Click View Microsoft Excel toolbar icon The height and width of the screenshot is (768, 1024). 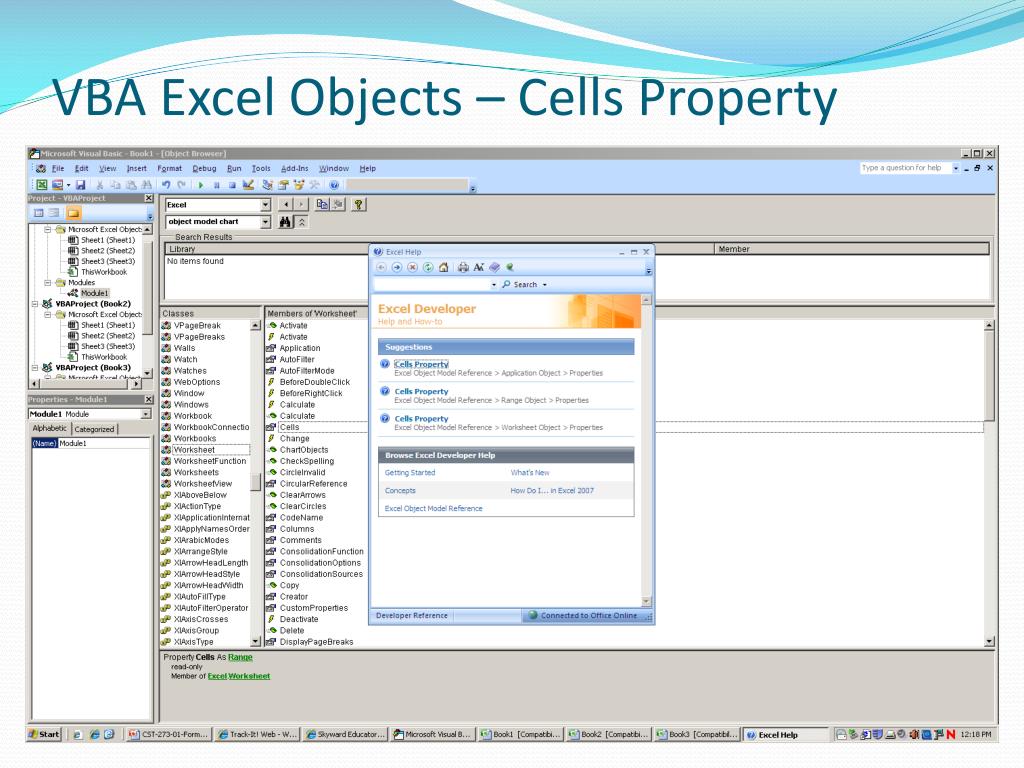(42, 185)
